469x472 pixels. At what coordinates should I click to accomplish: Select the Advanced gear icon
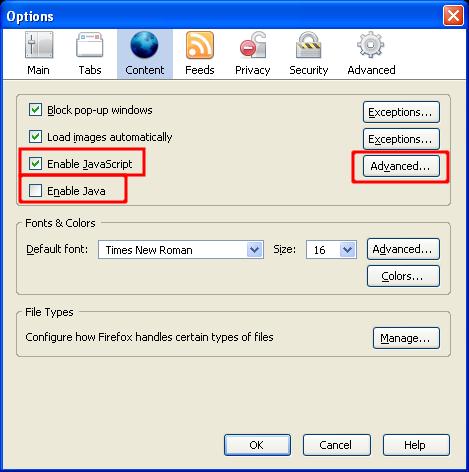pyautogui.click(x=371, y=45)
